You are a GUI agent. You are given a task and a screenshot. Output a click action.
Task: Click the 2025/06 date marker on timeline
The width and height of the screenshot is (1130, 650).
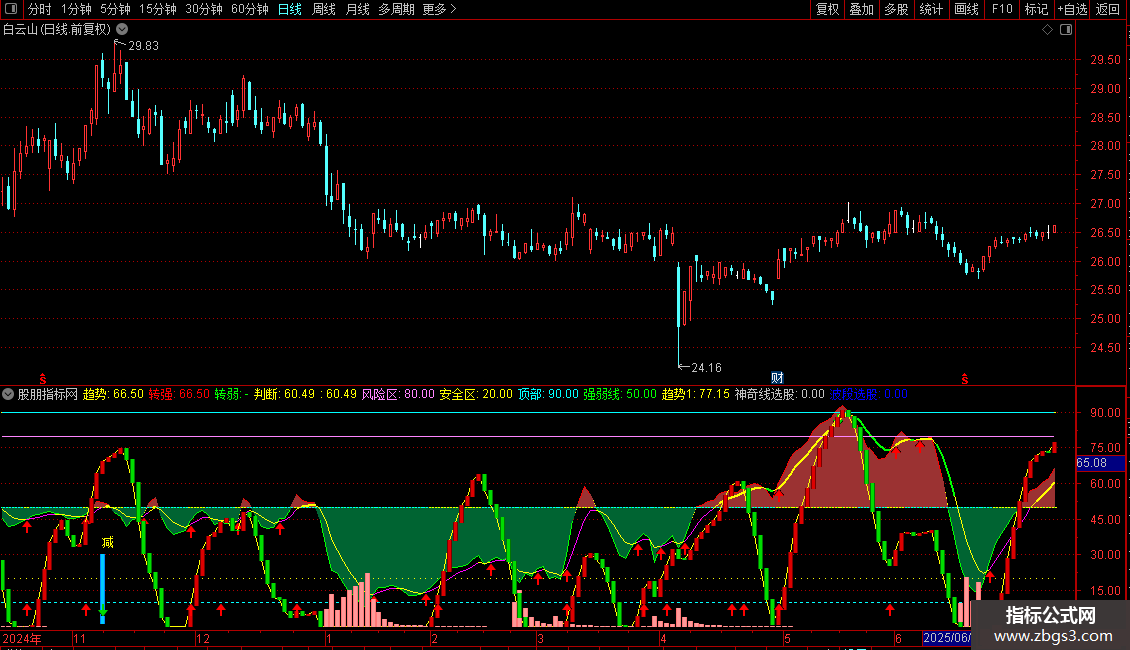tap(947, 638)
